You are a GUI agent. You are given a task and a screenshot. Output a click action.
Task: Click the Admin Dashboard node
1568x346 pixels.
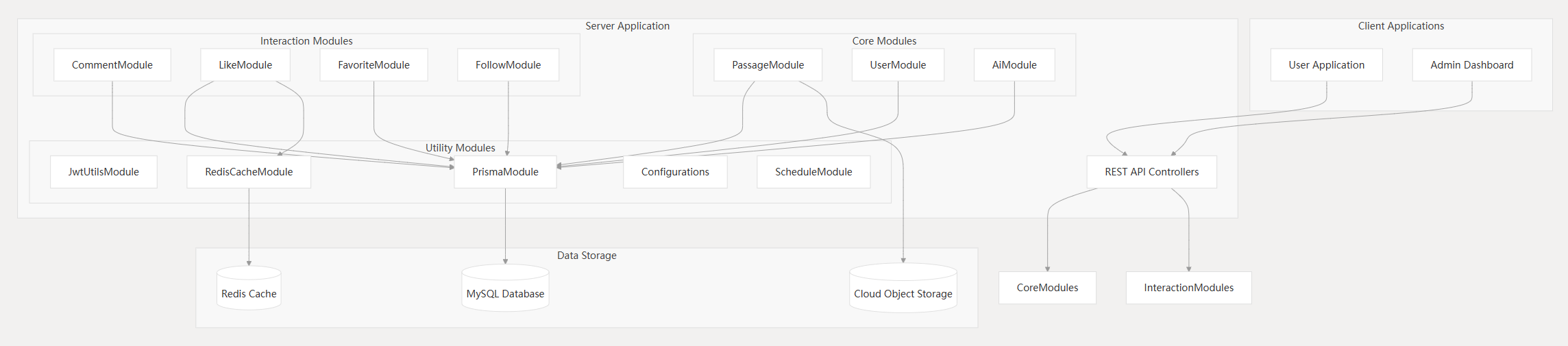point(1471,65)
